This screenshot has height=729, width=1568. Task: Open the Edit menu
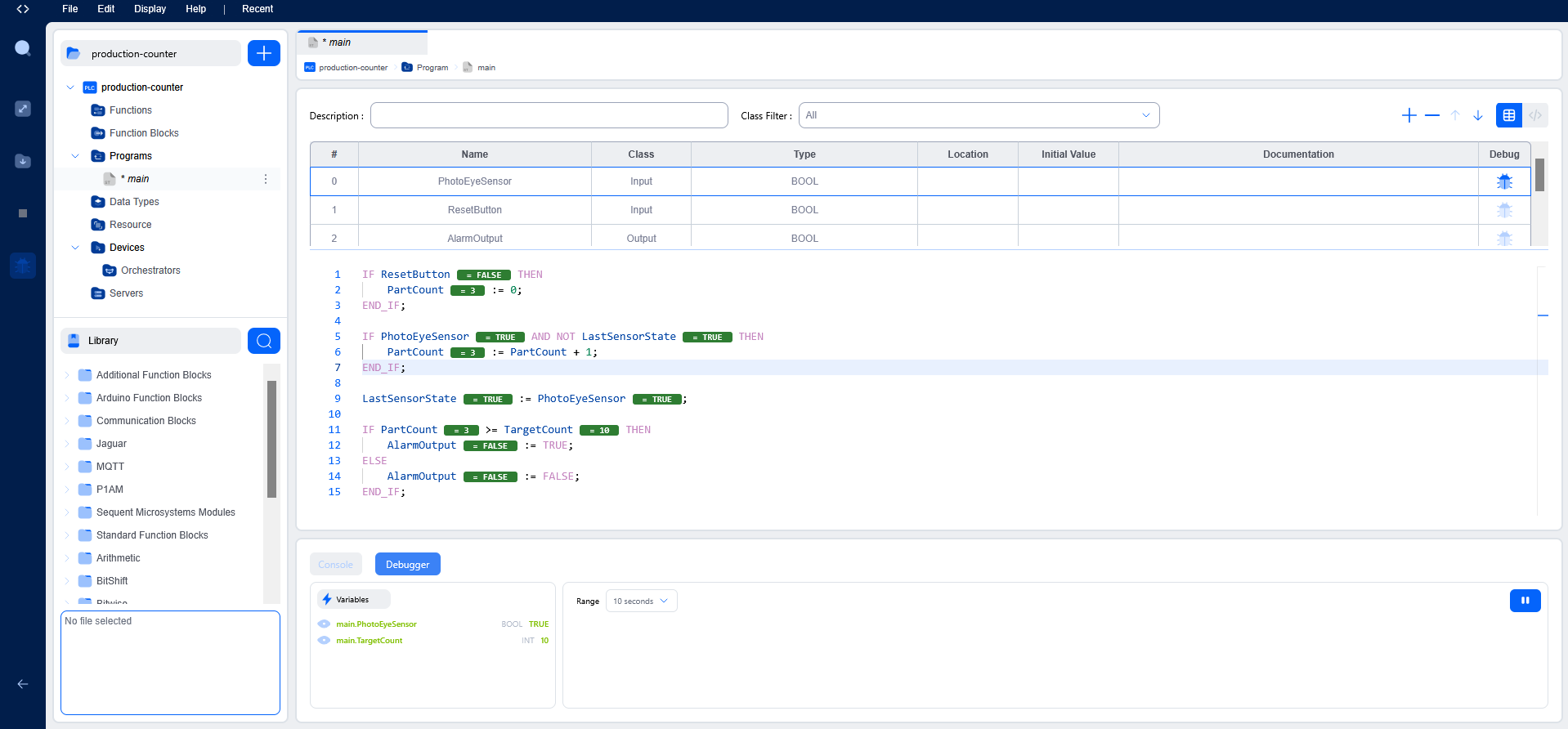click(106, 9)
